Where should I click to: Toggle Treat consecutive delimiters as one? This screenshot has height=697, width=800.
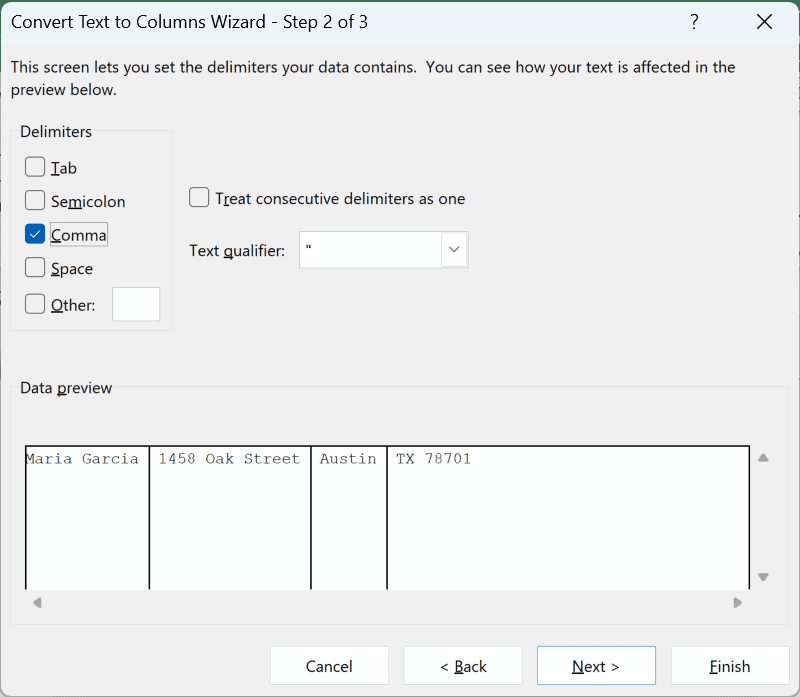(199, 197)
